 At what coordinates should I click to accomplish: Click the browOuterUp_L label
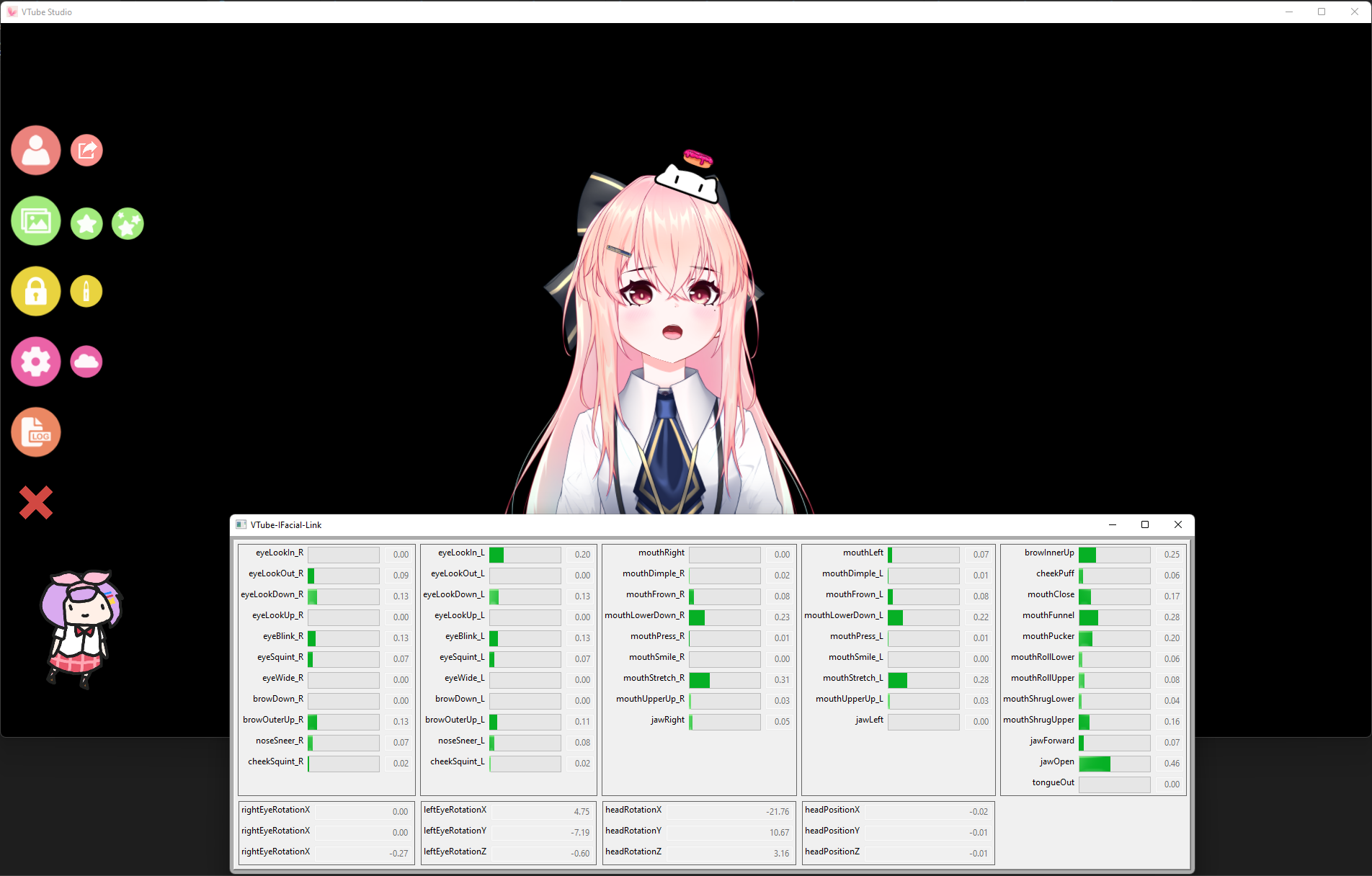click(455, 720)
